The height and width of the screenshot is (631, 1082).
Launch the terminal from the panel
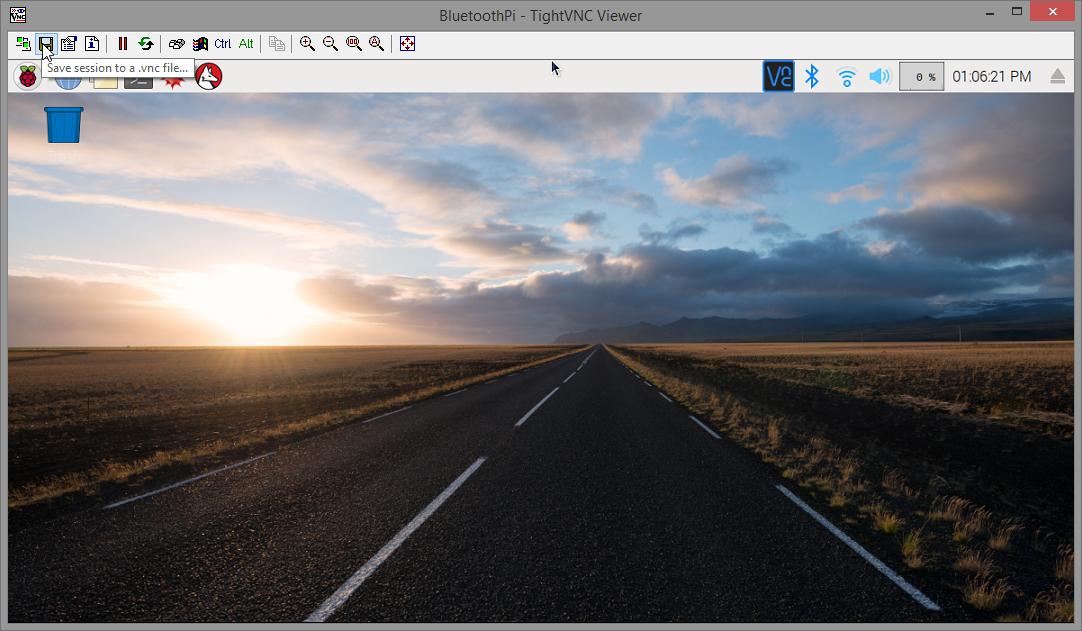(138, 83)
